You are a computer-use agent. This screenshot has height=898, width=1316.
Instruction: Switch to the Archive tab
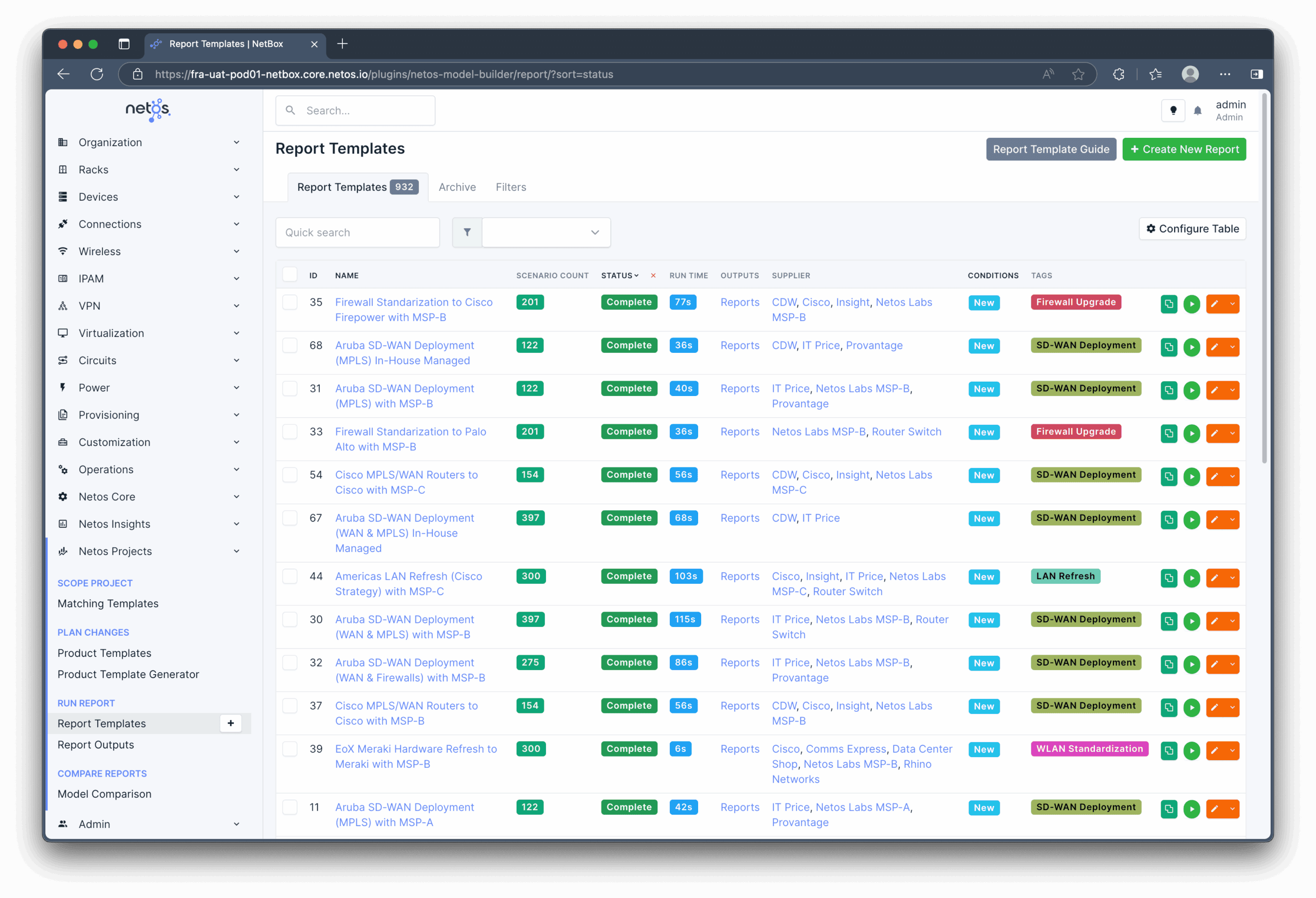457,187
